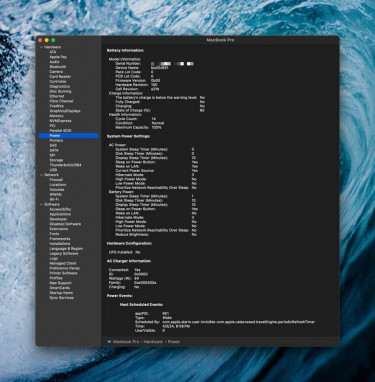Collapse the Network section disclosure triangle
This screenshot has width=375, height=382.
tap(41, 175)
